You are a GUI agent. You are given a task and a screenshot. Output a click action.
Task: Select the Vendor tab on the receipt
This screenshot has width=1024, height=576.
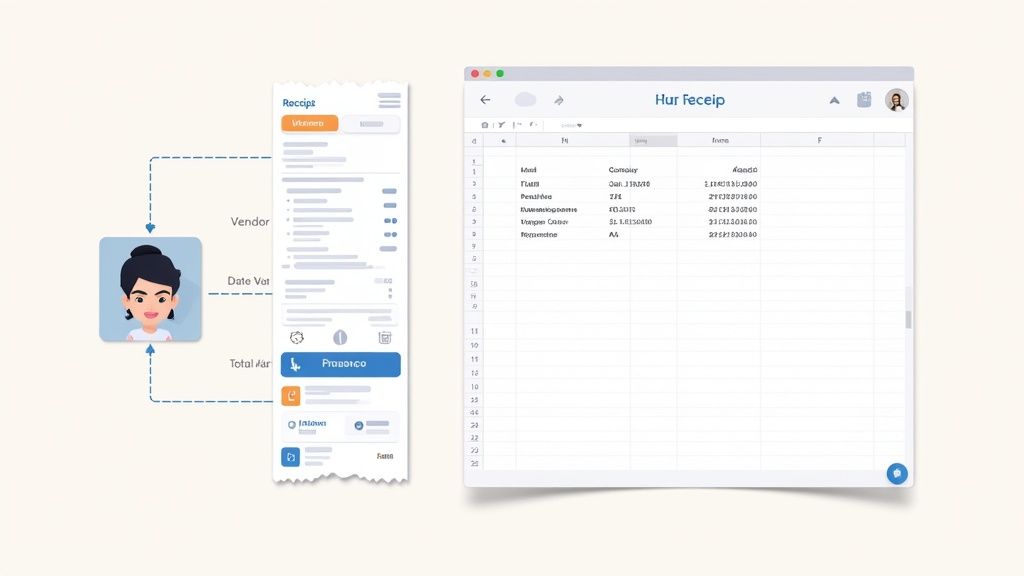click(310, 121)
